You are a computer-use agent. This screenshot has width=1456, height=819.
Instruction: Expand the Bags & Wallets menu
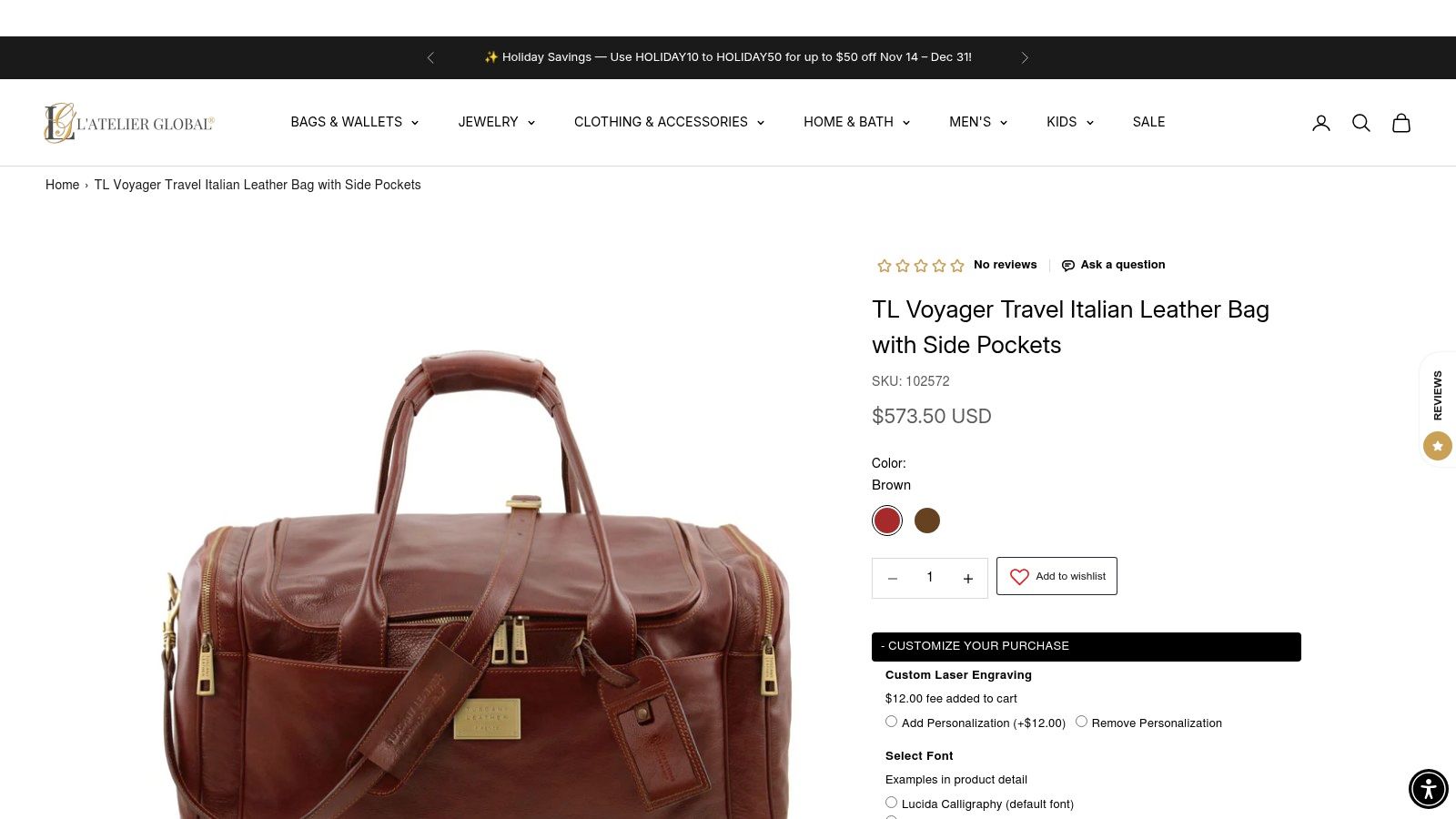pos(355,122)
